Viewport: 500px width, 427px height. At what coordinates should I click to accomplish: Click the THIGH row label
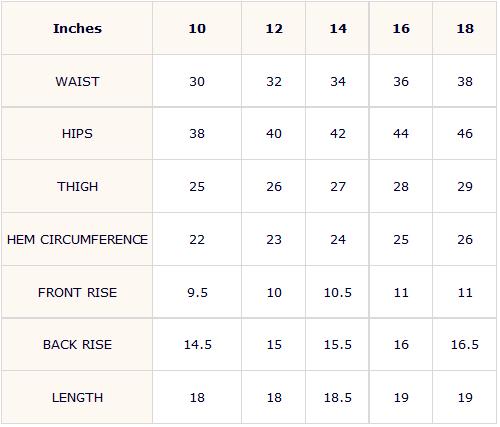pos(77,187)
